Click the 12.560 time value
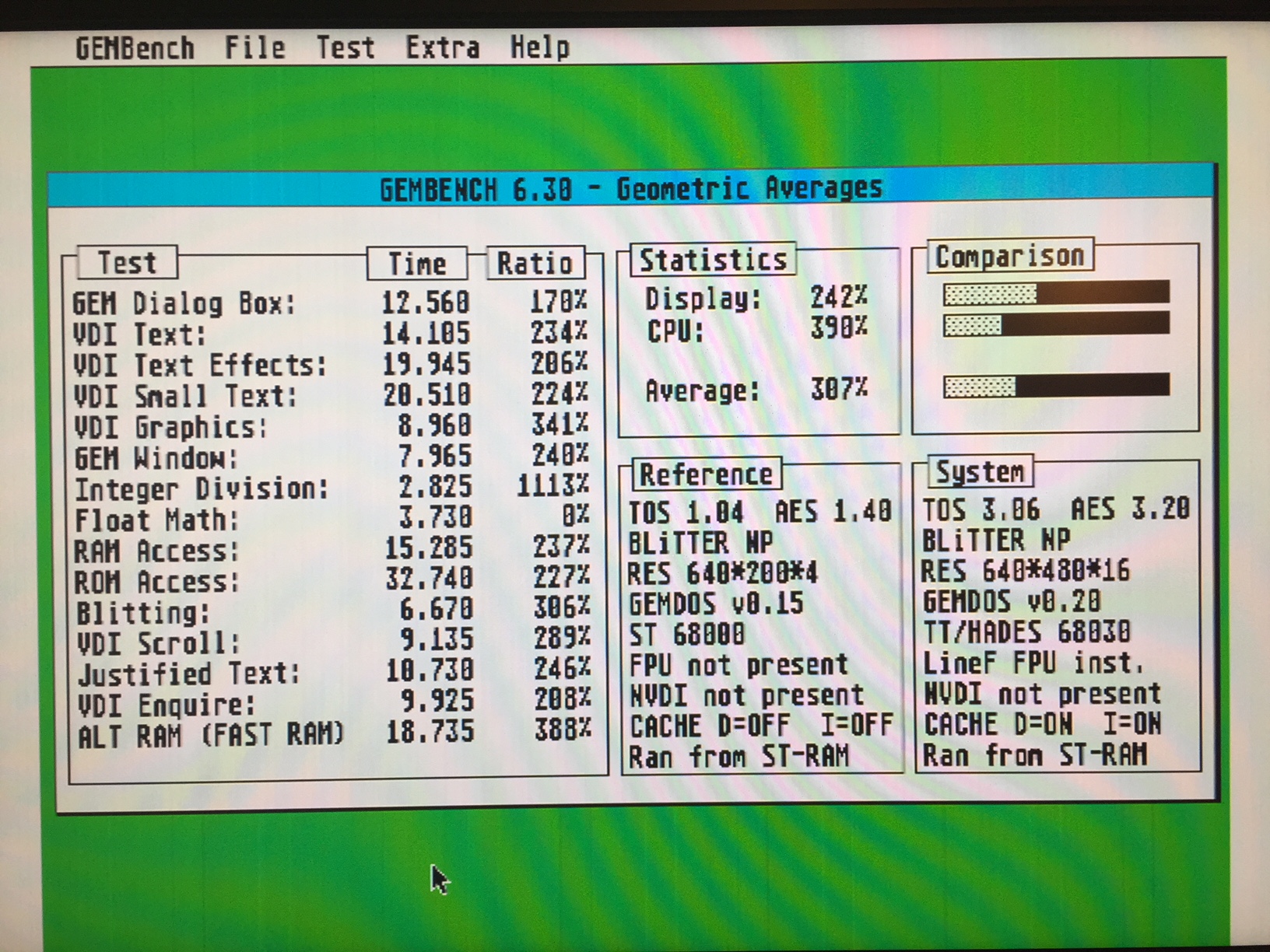The image size is (1270, 952). point(426,303)
